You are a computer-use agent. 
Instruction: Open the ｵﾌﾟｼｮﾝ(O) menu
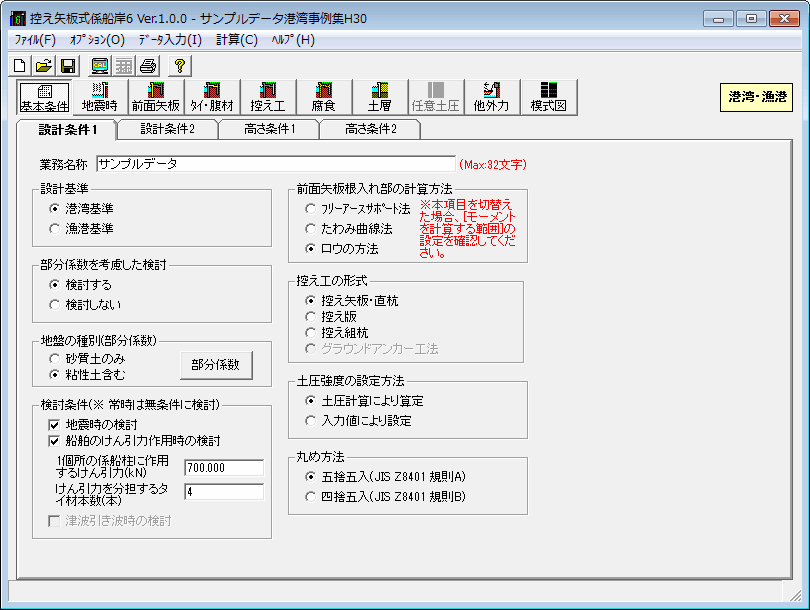point(97,40)
